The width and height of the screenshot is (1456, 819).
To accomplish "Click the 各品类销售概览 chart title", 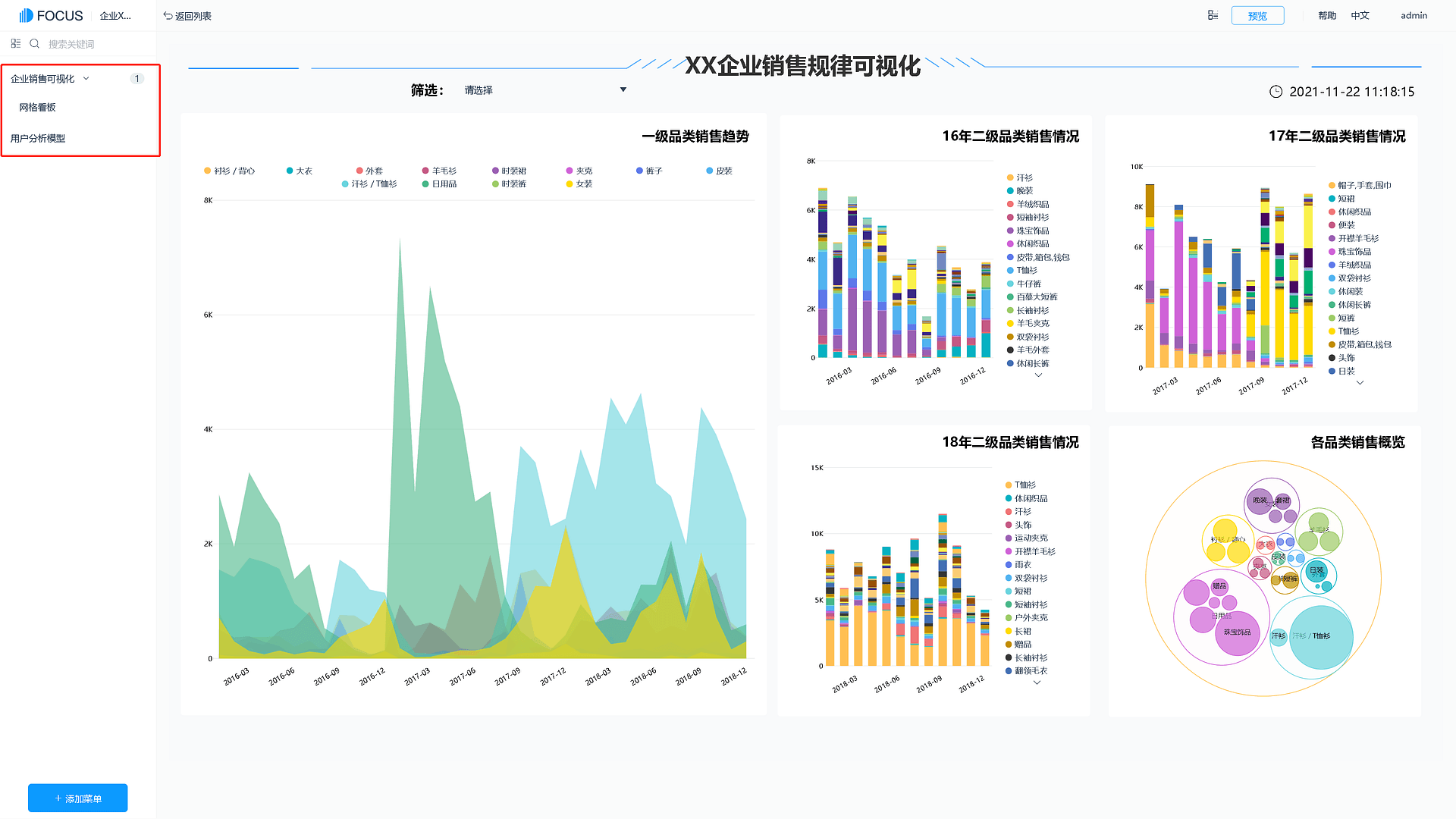I will pos(1358,442).
